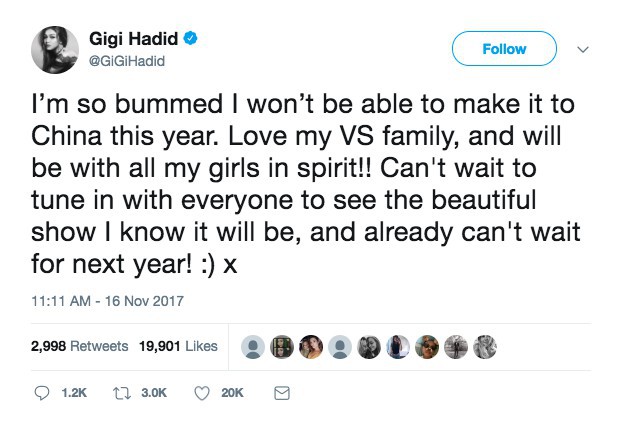Click the 20K like count
Image resolution: width=623 pixels, height=423 pixels.
pos(232,394)
